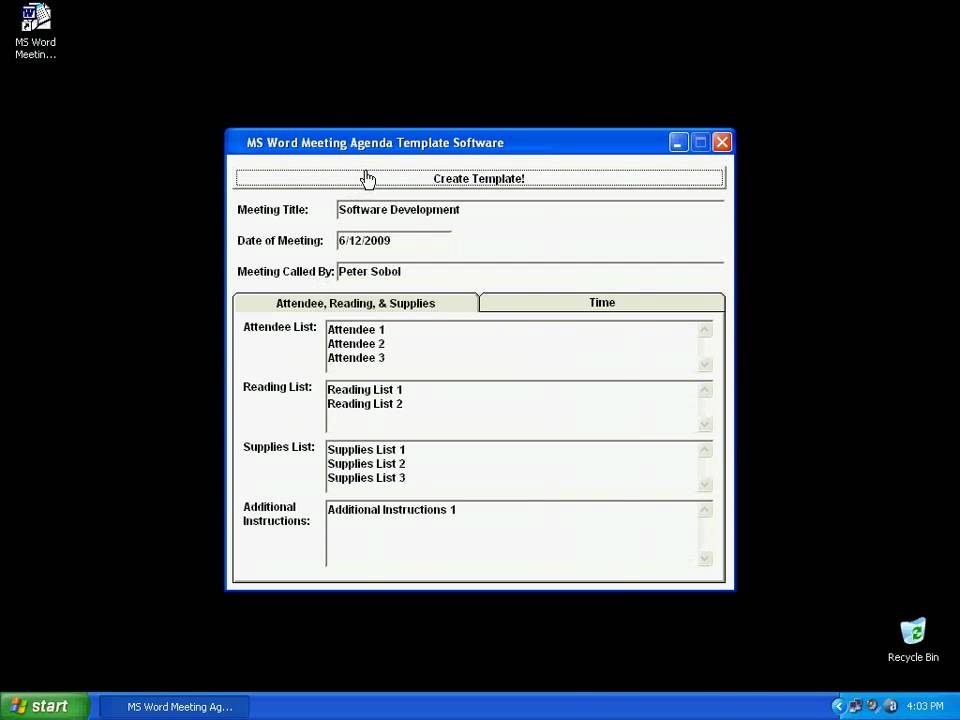Click the Create Template! button

(x=479, y=178)
